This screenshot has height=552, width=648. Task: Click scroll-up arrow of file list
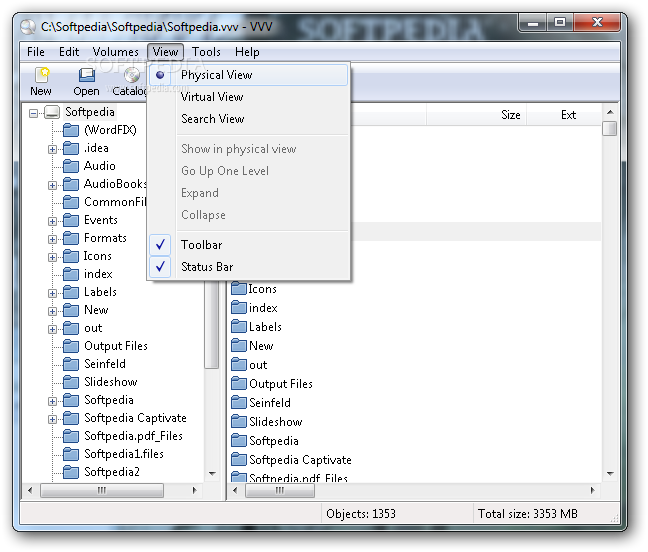point(610,112)
